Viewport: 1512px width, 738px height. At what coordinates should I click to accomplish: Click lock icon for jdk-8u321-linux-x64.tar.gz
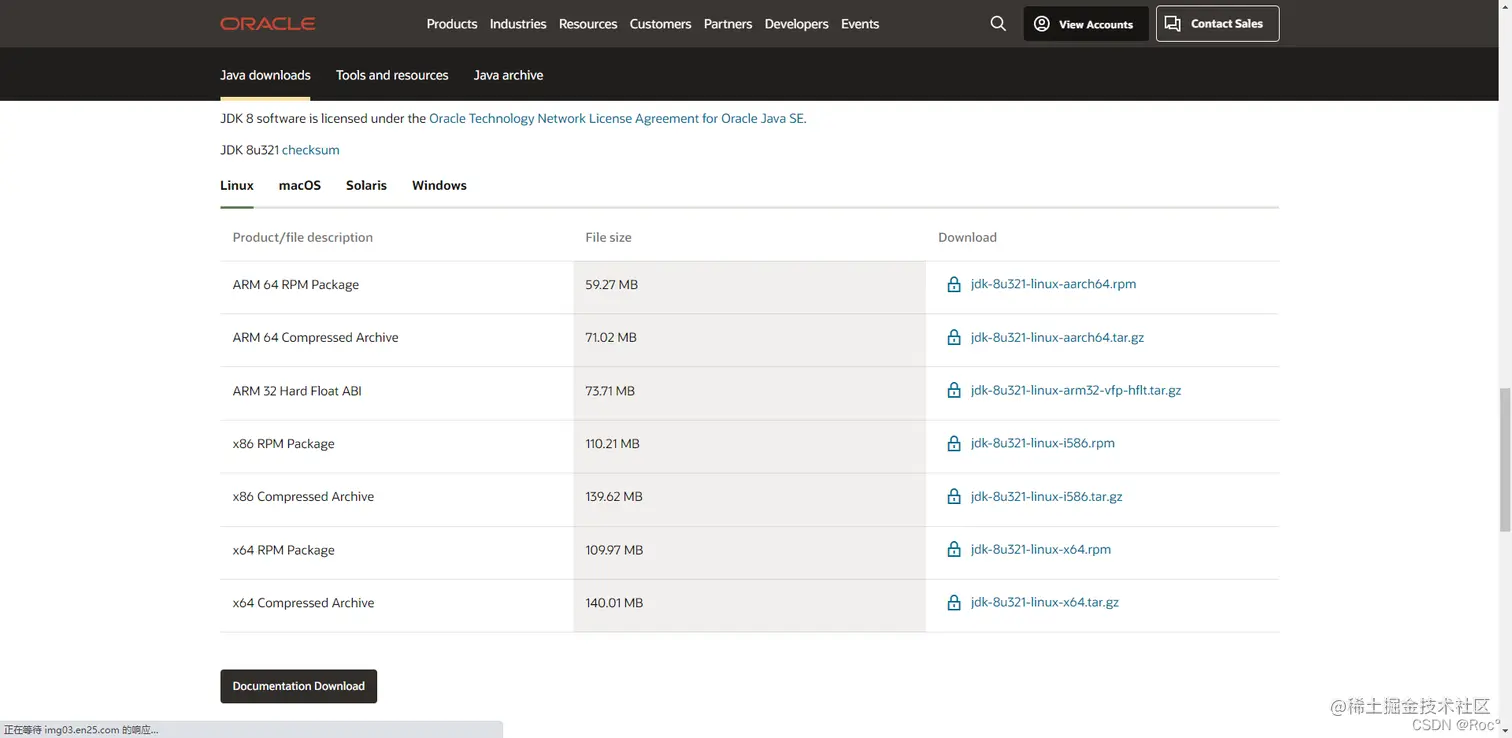tap(954, 603)
